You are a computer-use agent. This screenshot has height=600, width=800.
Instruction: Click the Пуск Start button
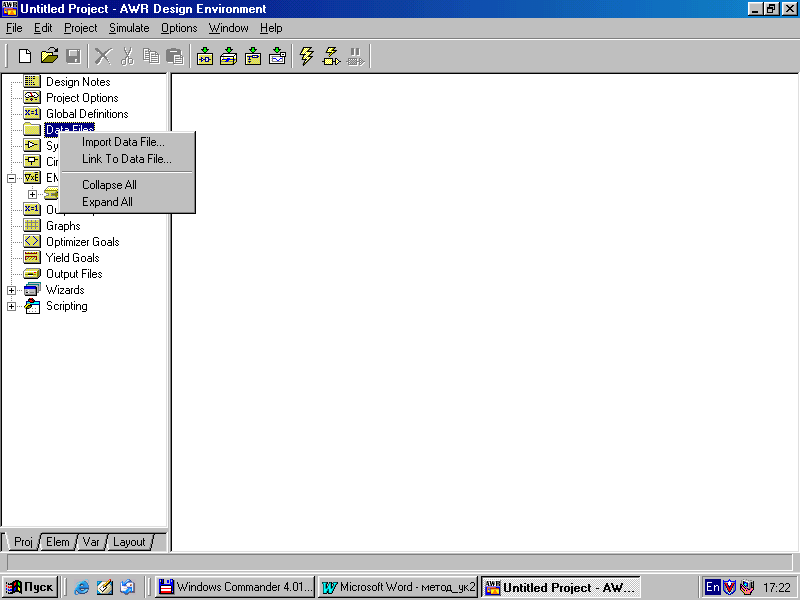[x=30, y=587]
